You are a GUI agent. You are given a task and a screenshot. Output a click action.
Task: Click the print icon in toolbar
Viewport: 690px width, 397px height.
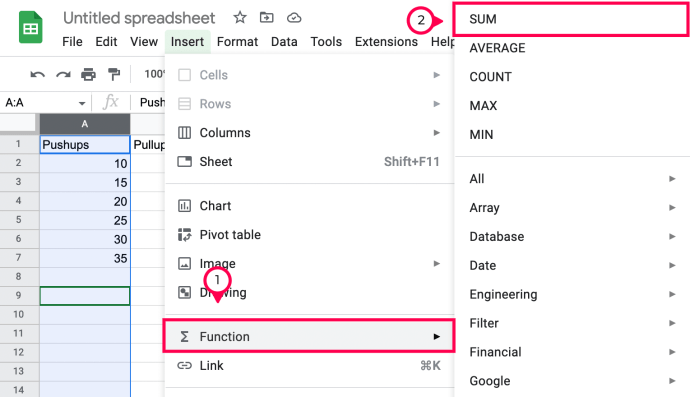point(88,74)
